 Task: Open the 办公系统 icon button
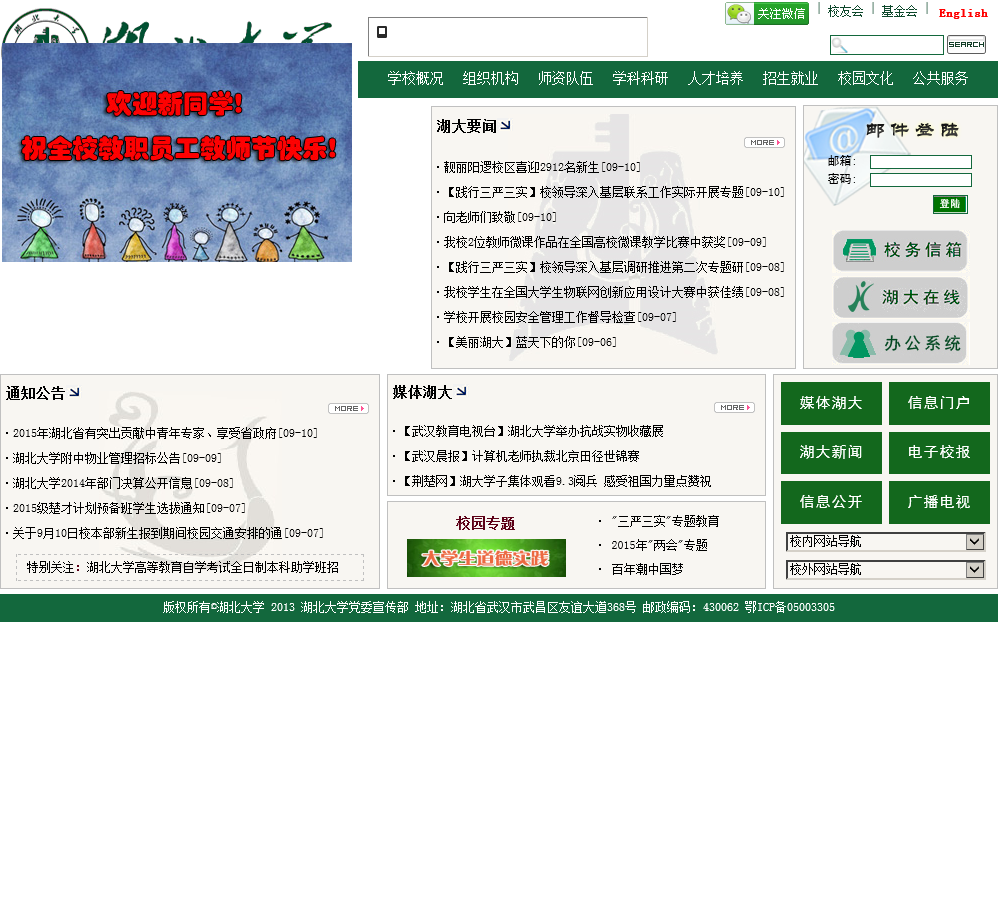pos(900,343)
